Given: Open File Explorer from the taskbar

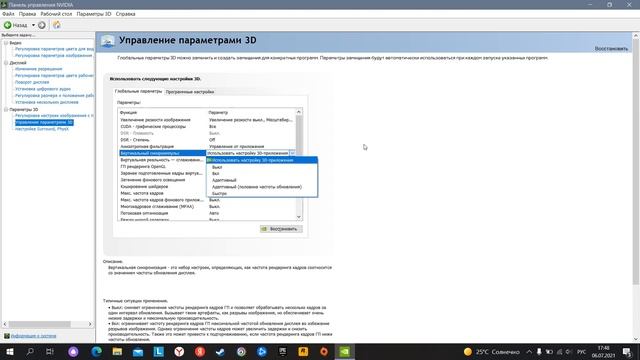Looking at the screenshot, I should (117, 352).
